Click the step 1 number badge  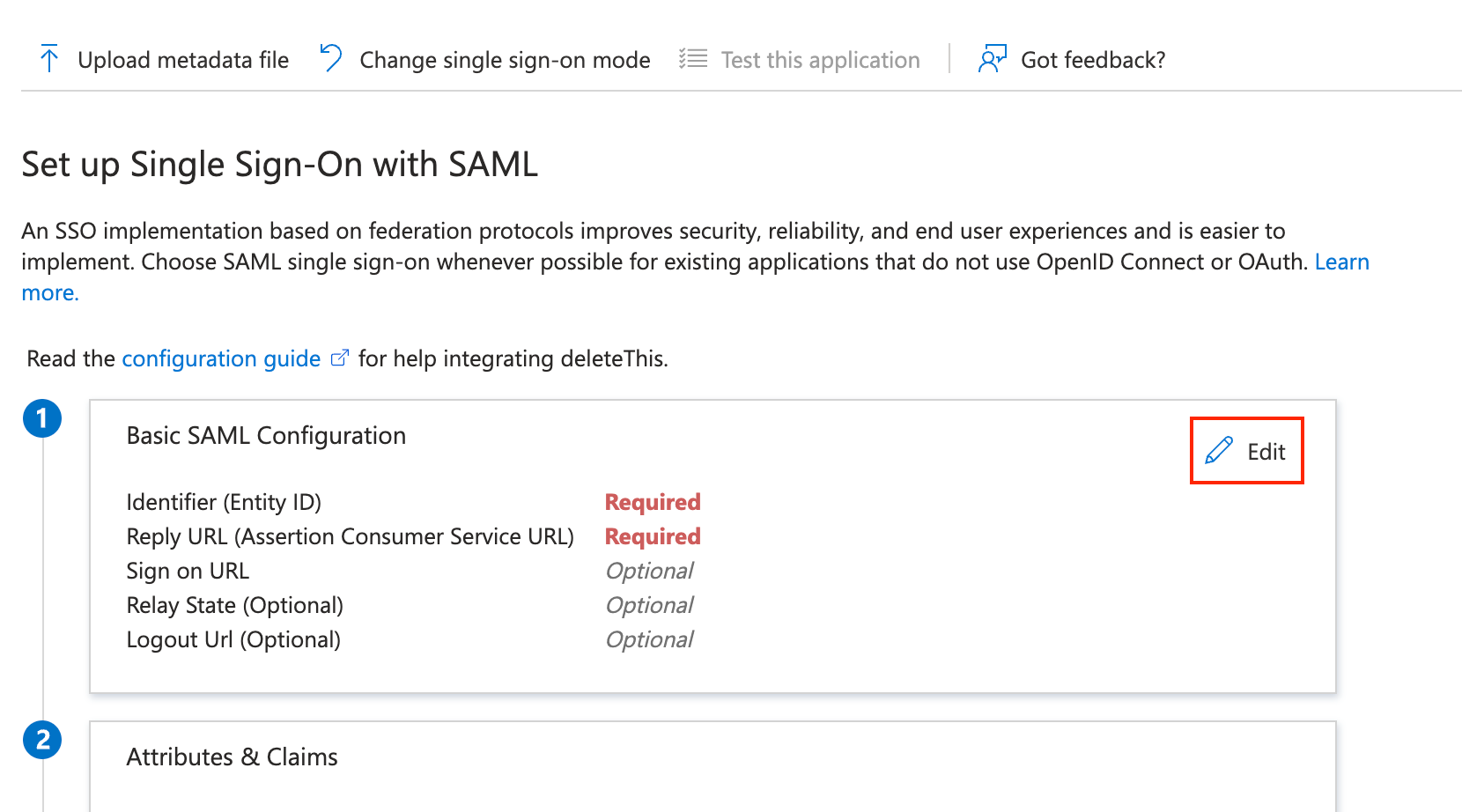pos(42,418)
